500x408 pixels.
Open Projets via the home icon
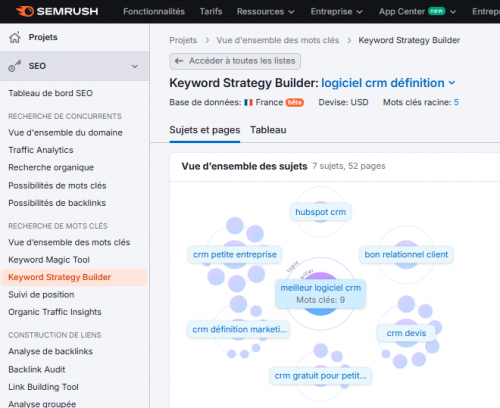click(15, 37)
